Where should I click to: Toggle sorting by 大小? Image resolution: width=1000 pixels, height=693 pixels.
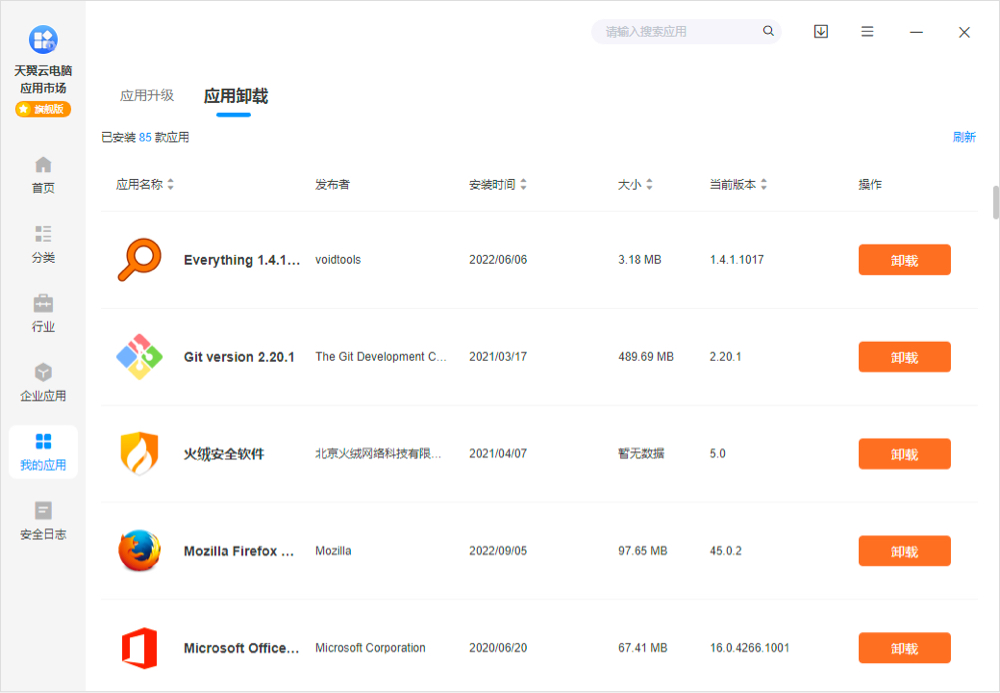click(634, 184)
